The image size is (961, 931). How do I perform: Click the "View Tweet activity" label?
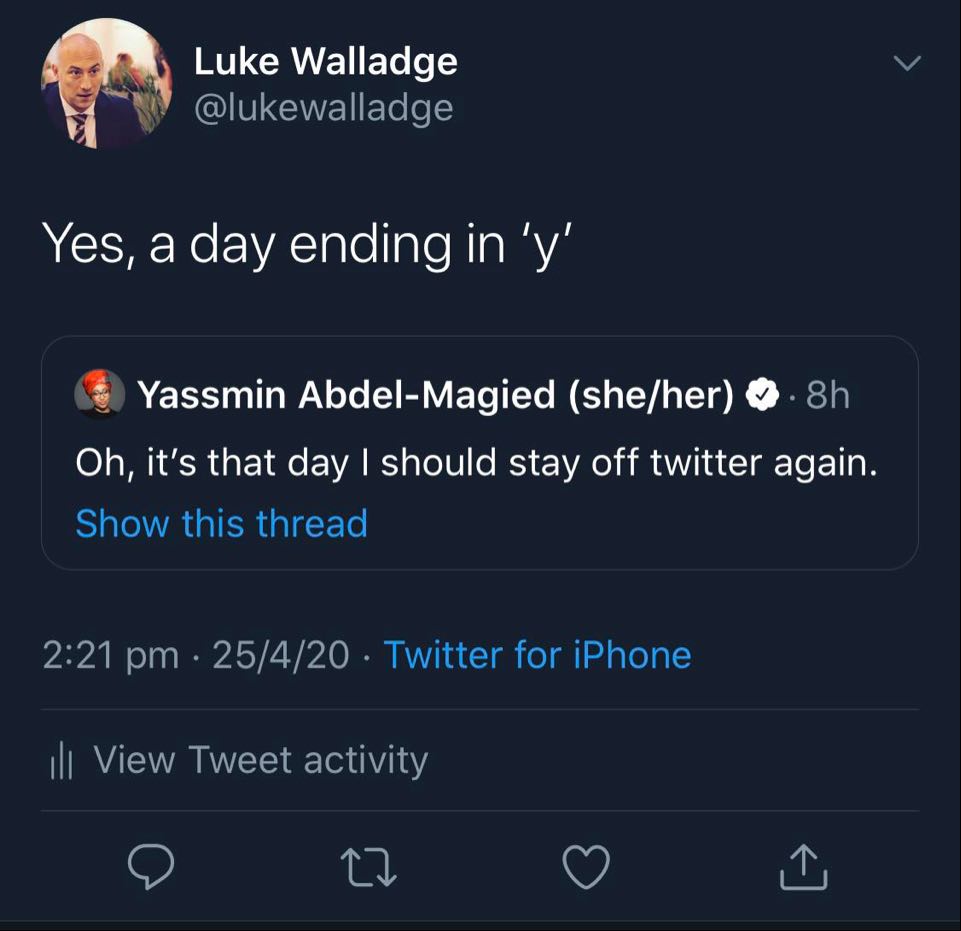coord(260,760)
